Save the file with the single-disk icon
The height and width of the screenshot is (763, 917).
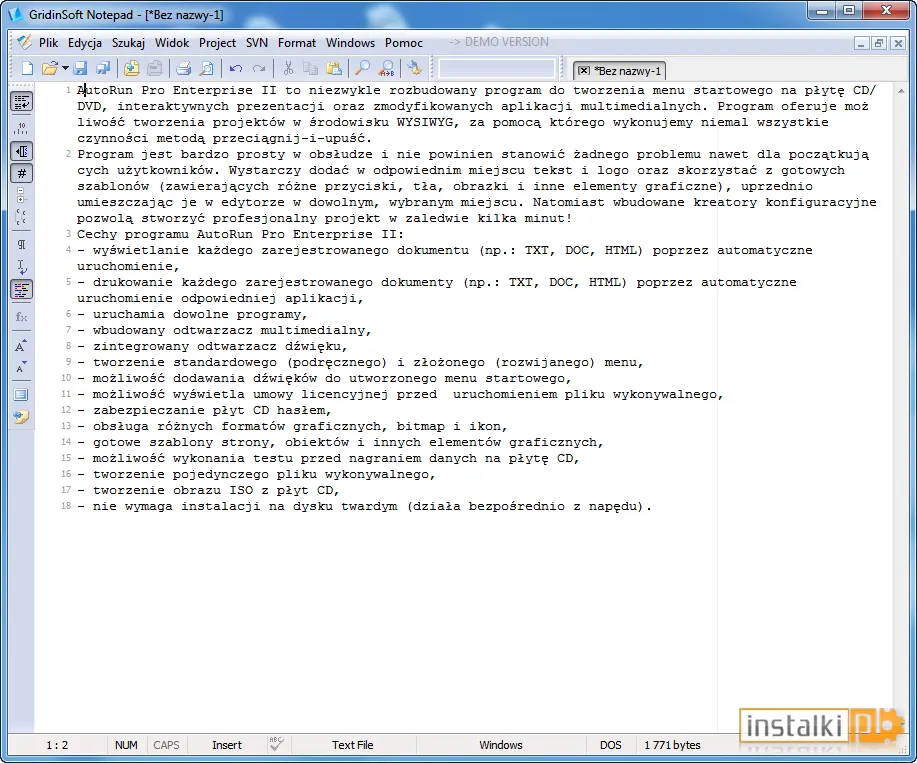click(x=81, y=68)
